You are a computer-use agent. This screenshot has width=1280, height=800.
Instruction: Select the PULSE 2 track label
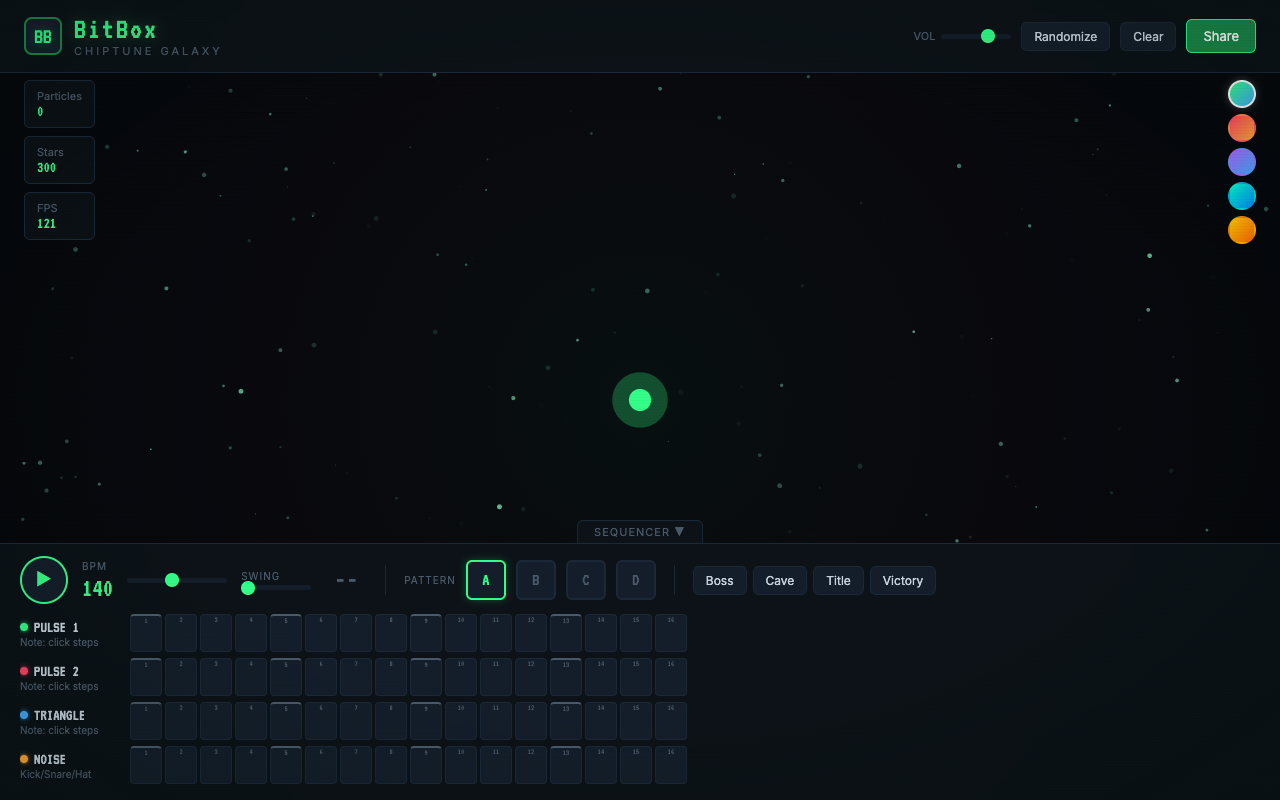[x=56, y=672]
